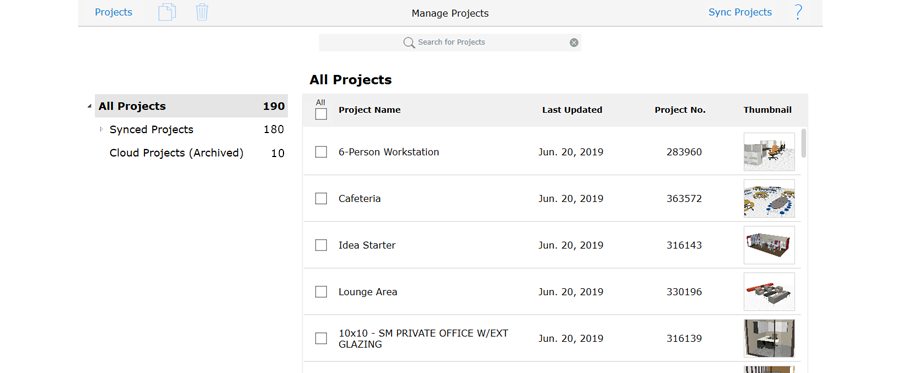
Task: Click the 180 count beside Synced Projects
Action: pos(274,130)
